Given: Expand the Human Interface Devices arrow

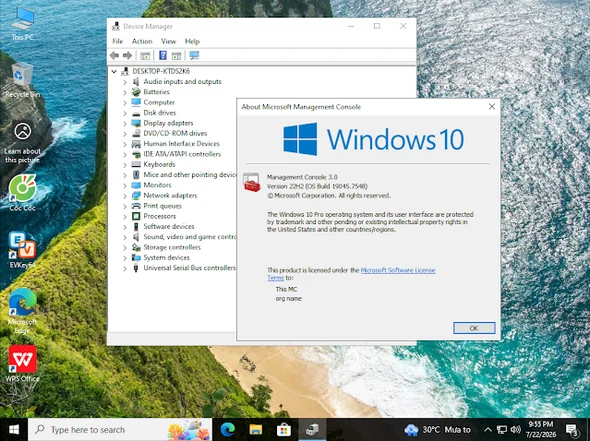Looking at the screenshot, I should point(125,144).
